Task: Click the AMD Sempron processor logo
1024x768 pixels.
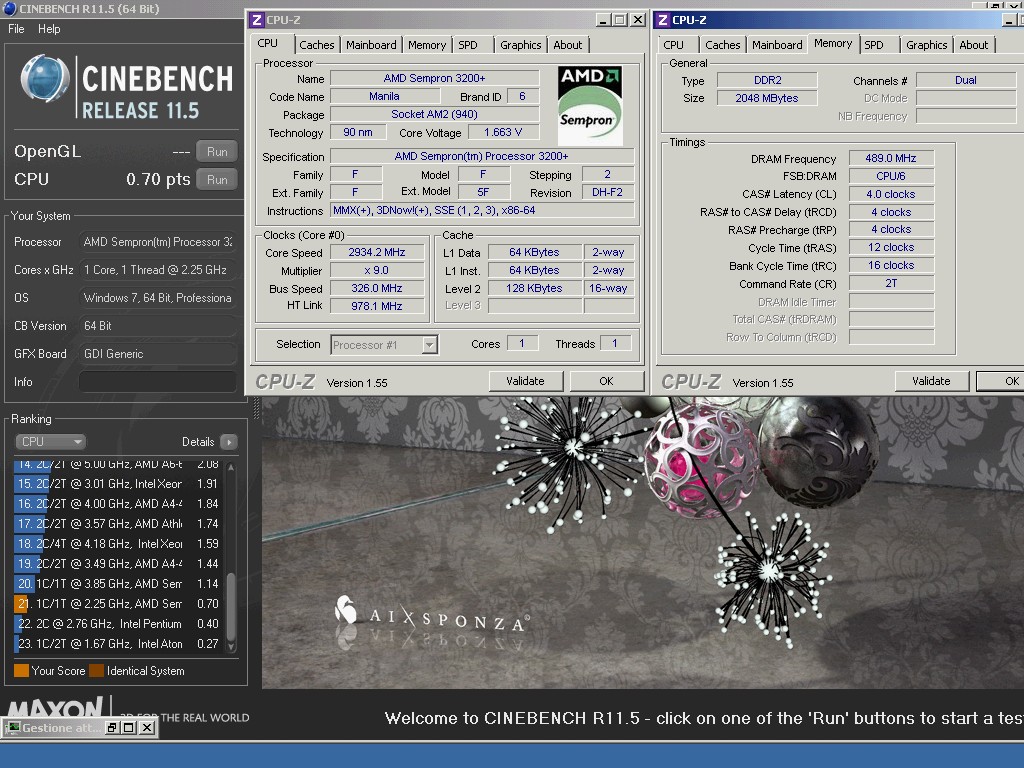Action: click(590, 106)
